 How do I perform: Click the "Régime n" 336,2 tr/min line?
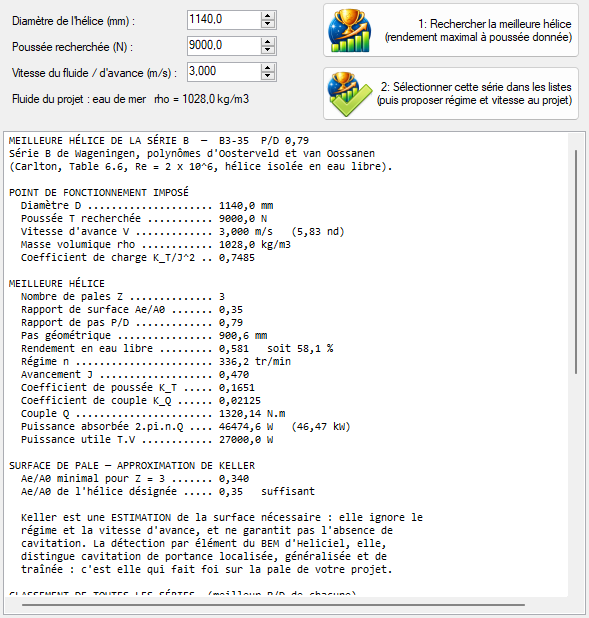point(156,361)
